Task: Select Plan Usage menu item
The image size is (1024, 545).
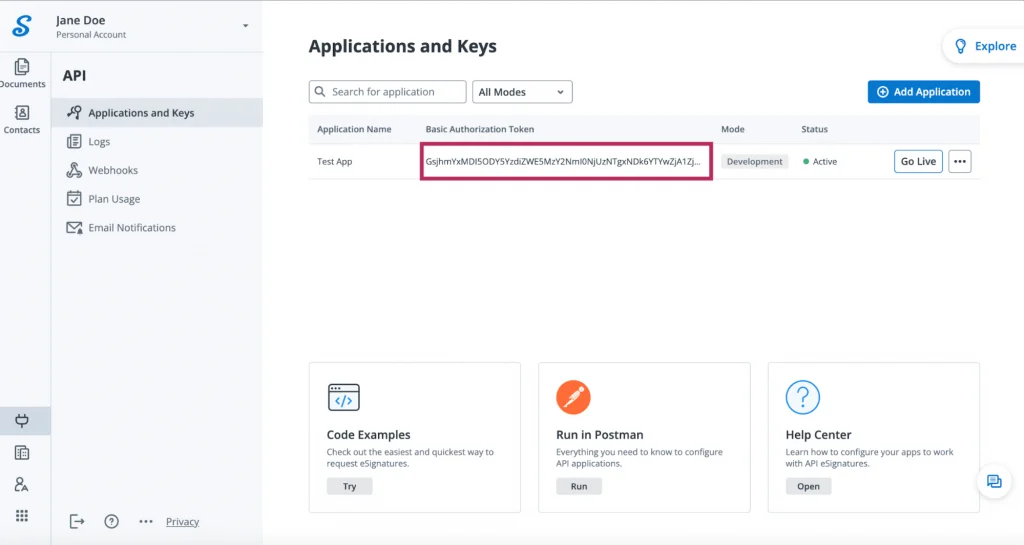Action: pos(113,199)
